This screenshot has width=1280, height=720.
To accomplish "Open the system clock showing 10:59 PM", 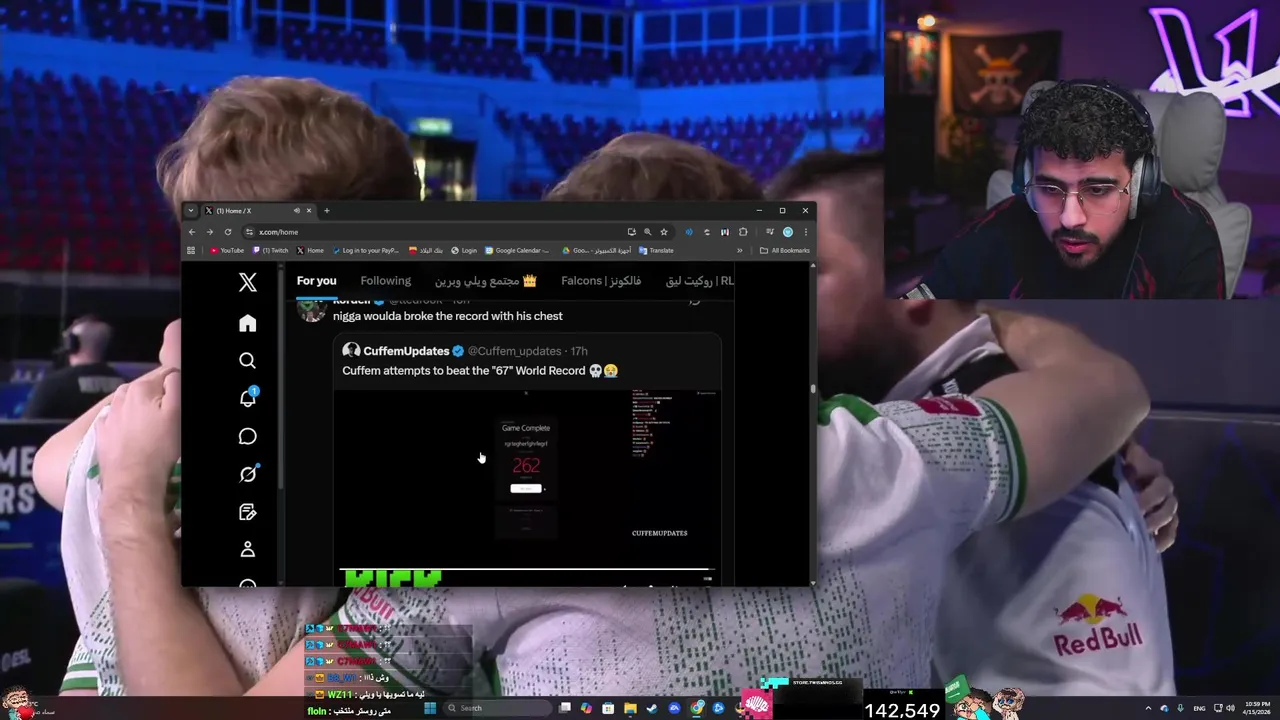I will tap(1257, 708).
